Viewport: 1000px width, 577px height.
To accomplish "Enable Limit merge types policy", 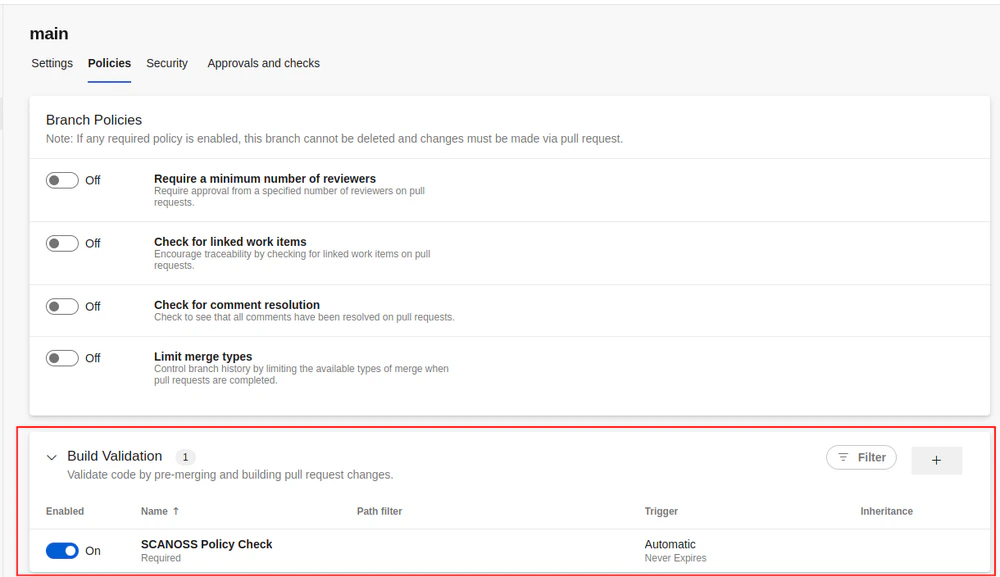I will click(61, 357).
